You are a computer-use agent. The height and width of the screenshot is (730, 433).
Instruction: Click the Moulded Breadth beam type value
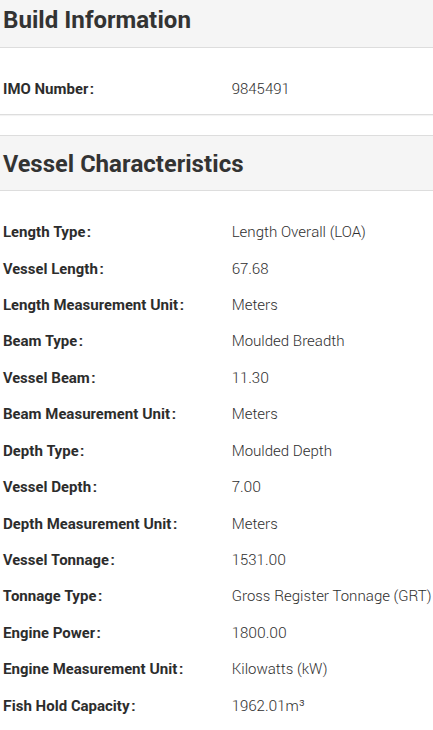tap(288, 341)
